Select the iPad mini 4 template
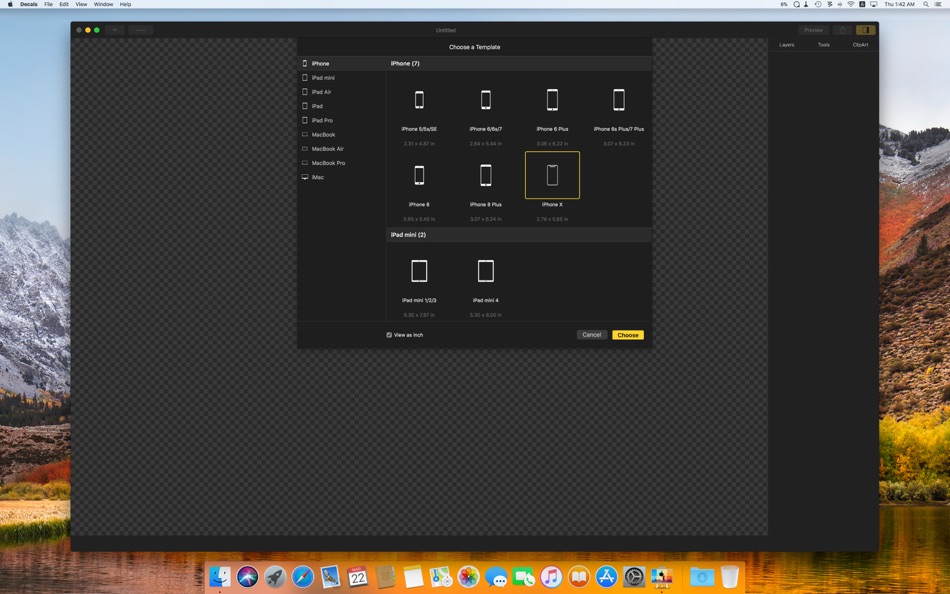Viewport: 950px width, 594px height. pos(485,271)
